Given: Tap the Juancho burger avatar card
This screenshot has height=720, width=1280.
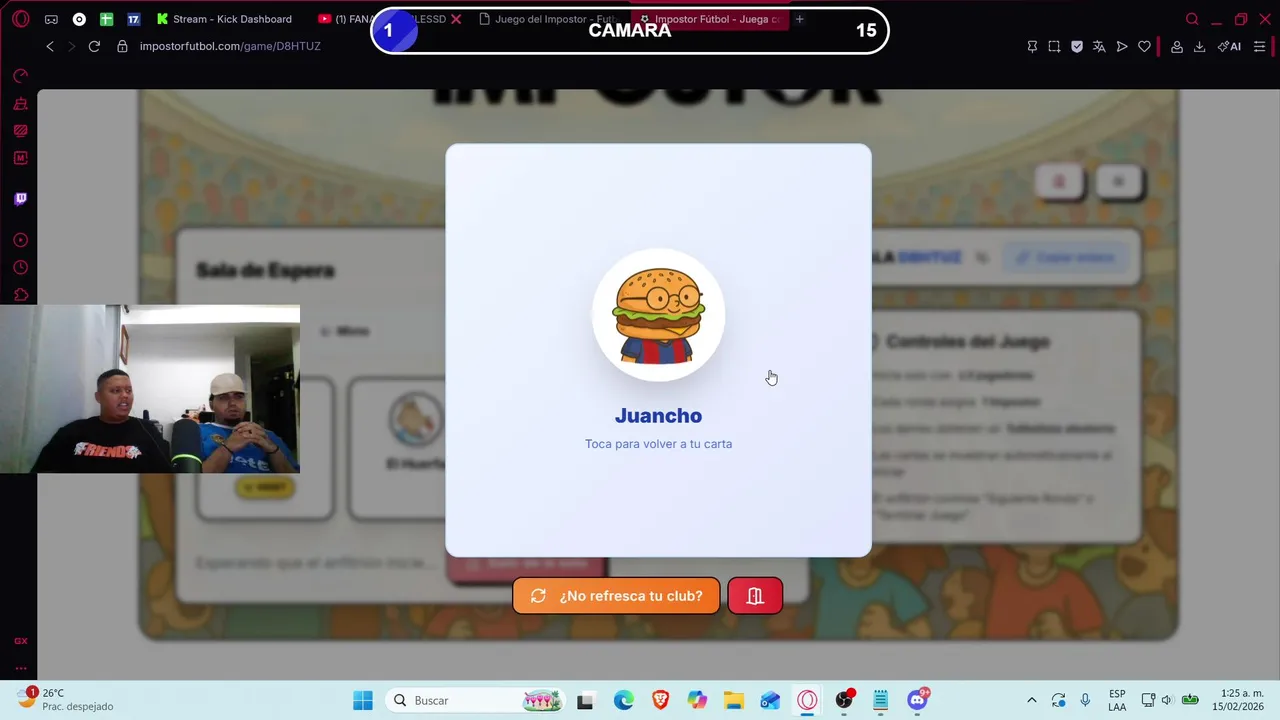Looking at the screenshot, I should [x=658, y=350].
